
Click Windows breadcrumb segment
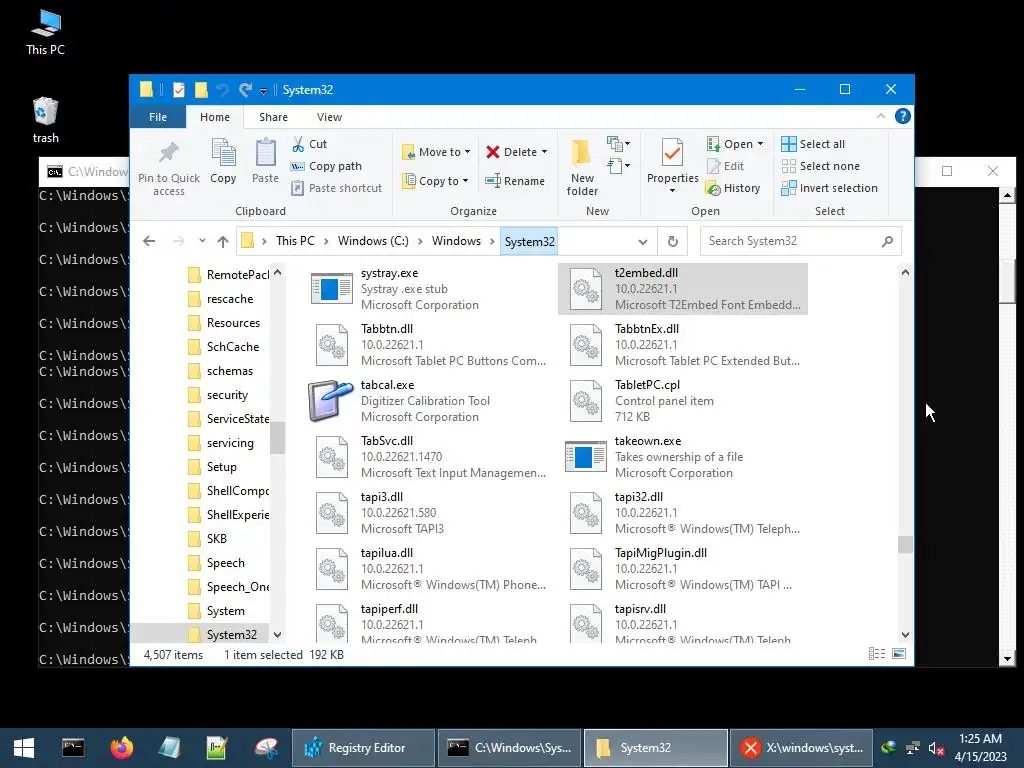[x=456, y=241]
